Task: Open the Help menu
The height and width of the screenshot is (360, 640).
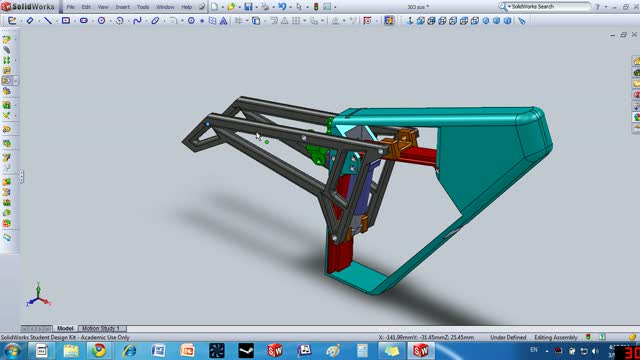Action: pos(187,7)
